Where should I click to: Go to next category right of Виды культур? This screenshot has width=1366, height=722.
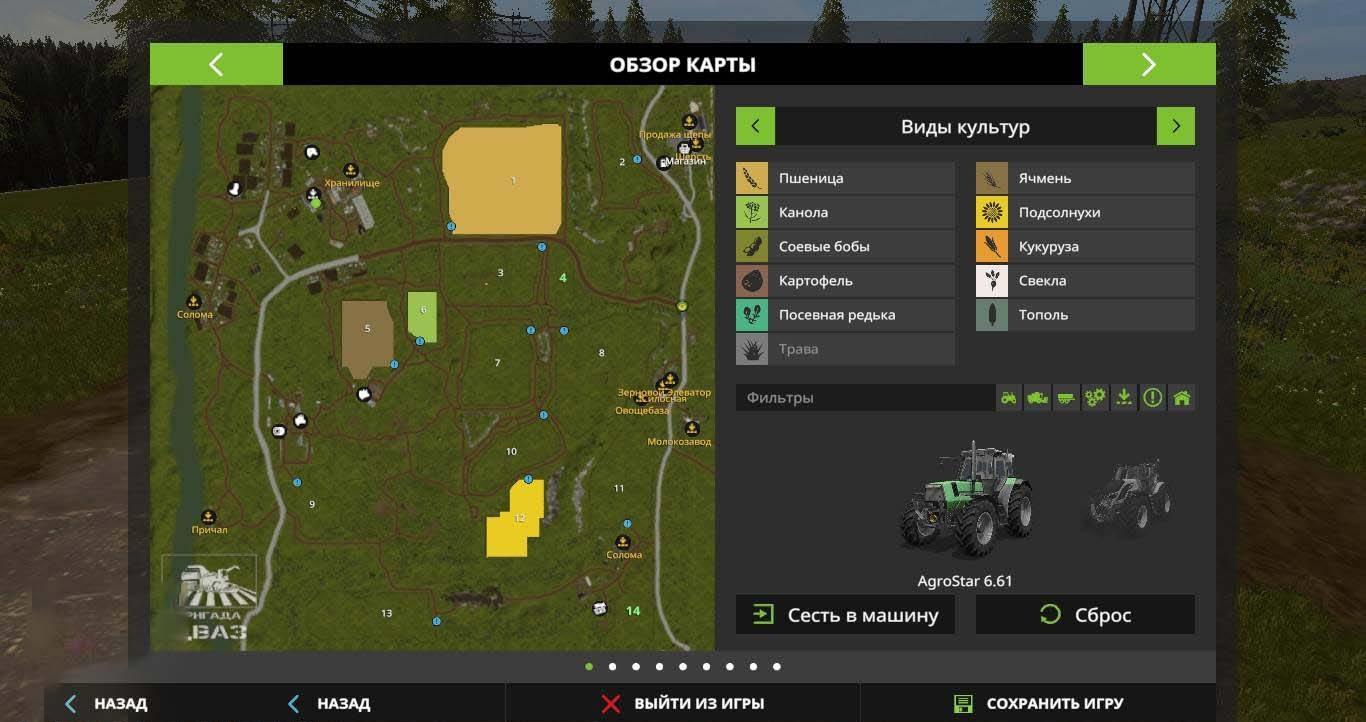click(x=1175, y=127)
